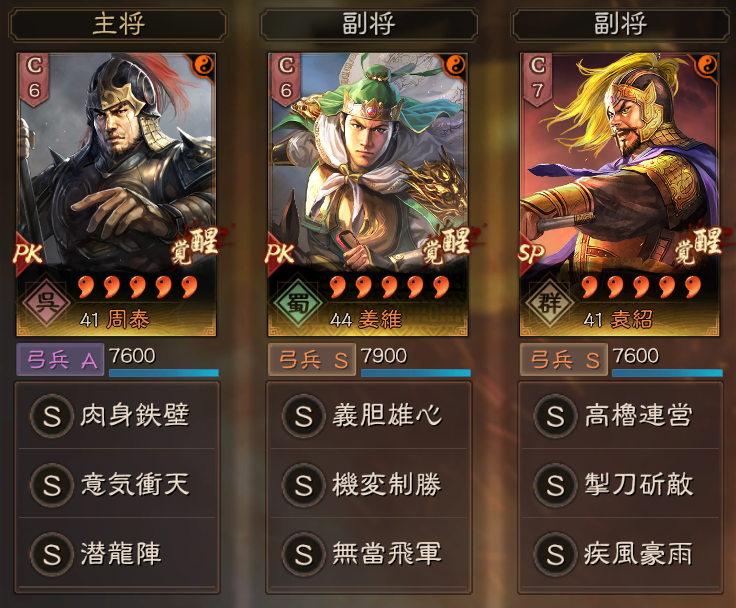The image size is (736, 608).
Task: Click the 呉 faction emblem on 周泰's card
Action: 46,303
